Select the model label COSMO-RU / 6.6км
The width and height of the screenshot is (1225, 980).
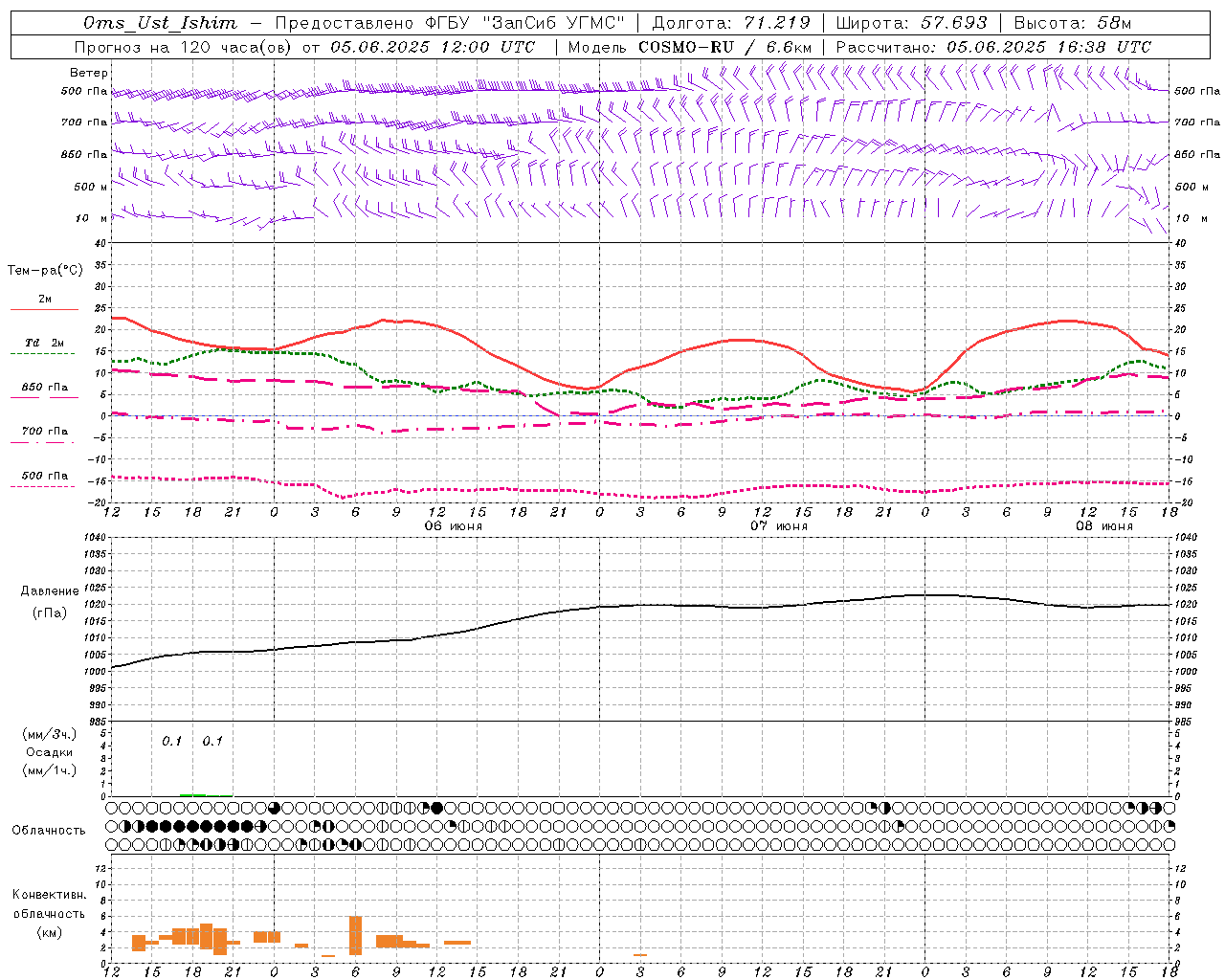click(725, 47)
